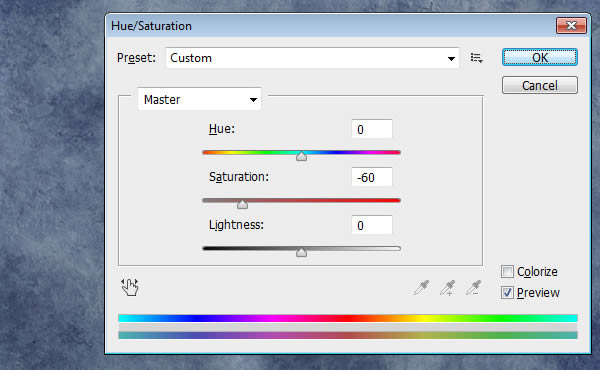Confirm changes with the OK button

pyautogui.click(x=540, y=57)
